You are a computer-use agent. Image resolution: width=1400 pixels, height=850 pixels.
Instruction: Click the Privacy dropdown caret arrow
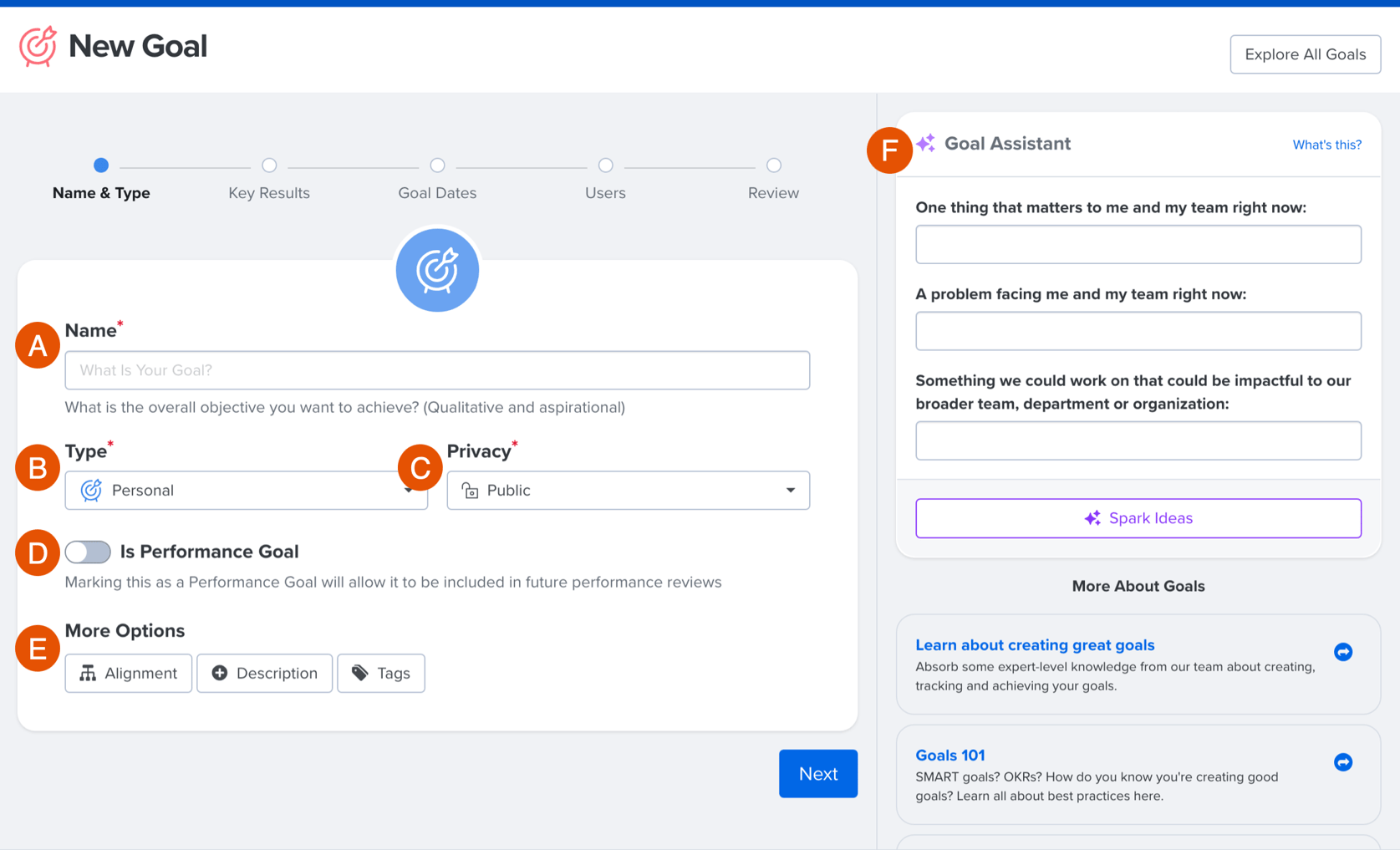790,491
